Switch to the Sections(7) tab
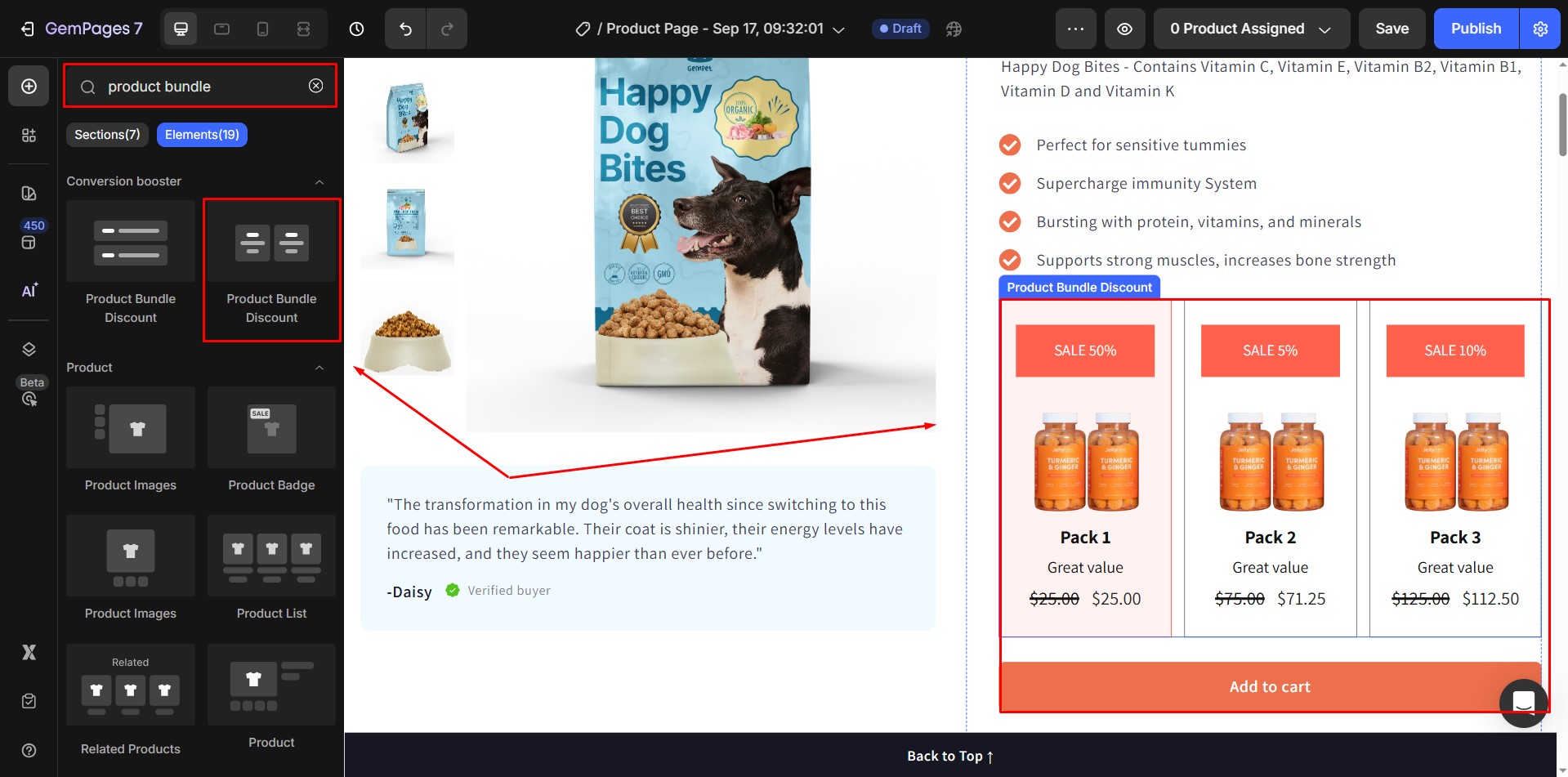 click(x=107, y=135)
